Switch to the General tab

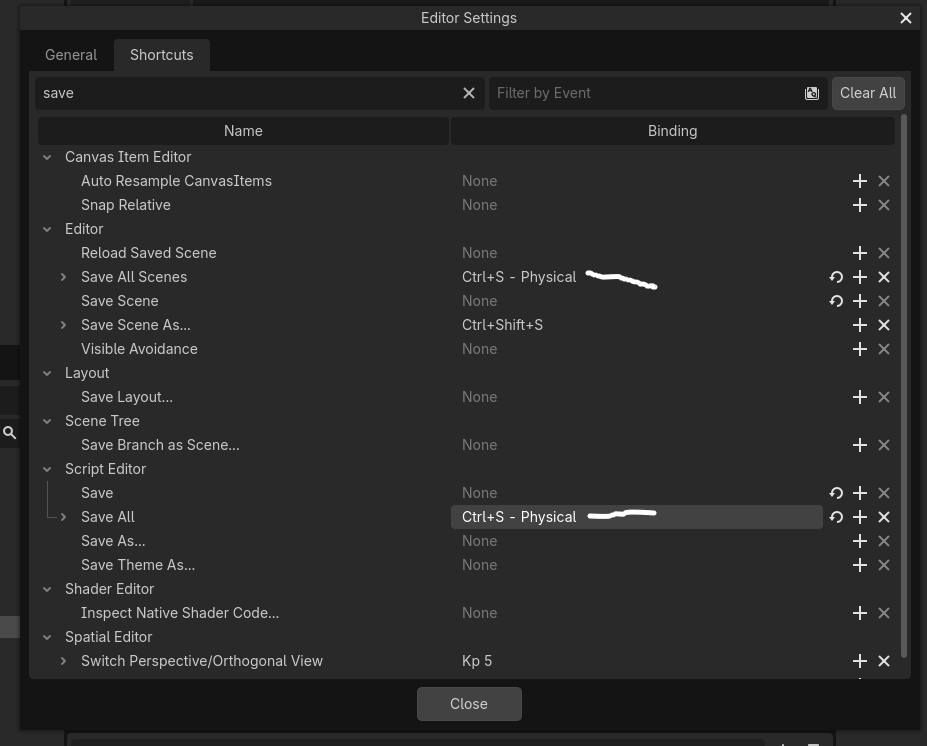coord(71,55)
